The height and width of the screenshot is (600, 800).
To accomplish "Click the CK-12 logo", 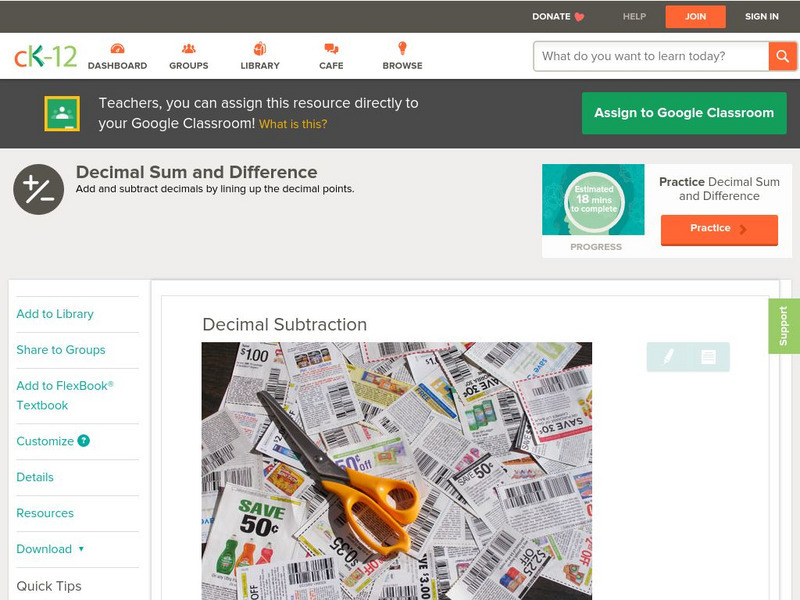I will pos(45,56).
